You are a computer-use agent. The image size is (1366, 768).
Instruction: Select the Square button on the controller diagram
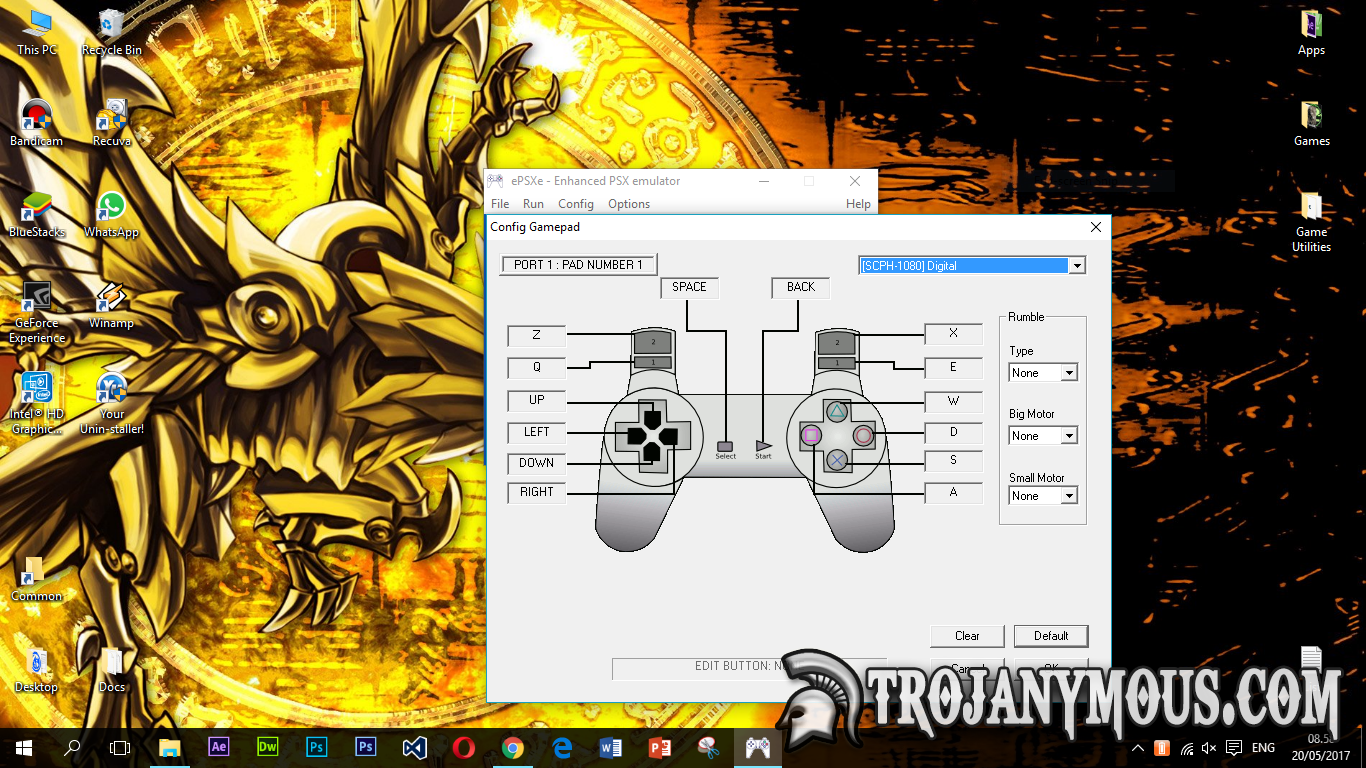[810, 435]
